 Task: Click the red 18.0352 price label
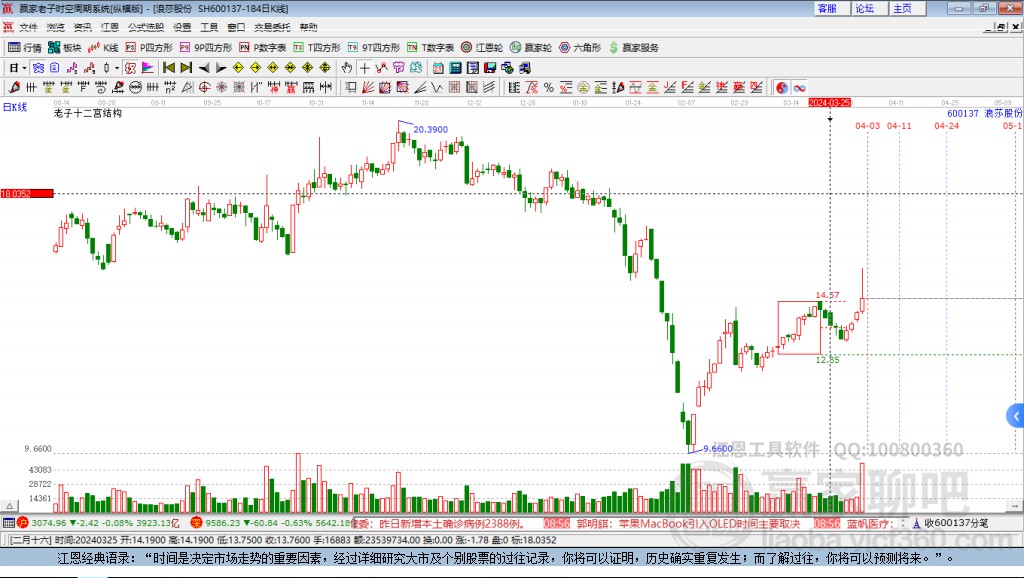[27, 193]
